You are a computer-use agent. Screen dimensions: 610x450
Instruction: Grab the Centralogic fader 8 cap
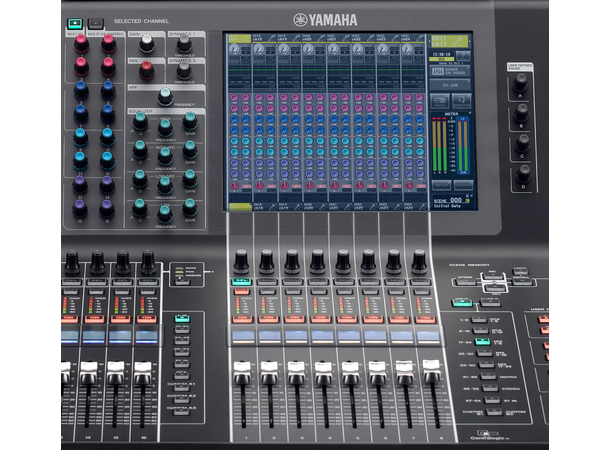(x=431, y=371)
